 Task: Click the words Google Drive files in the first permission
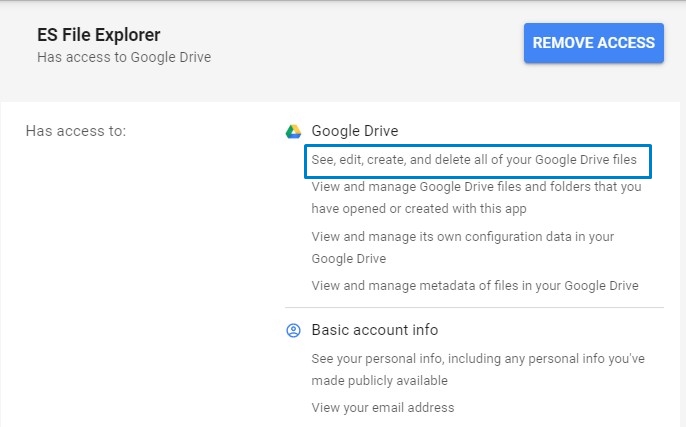click(586, 160)
